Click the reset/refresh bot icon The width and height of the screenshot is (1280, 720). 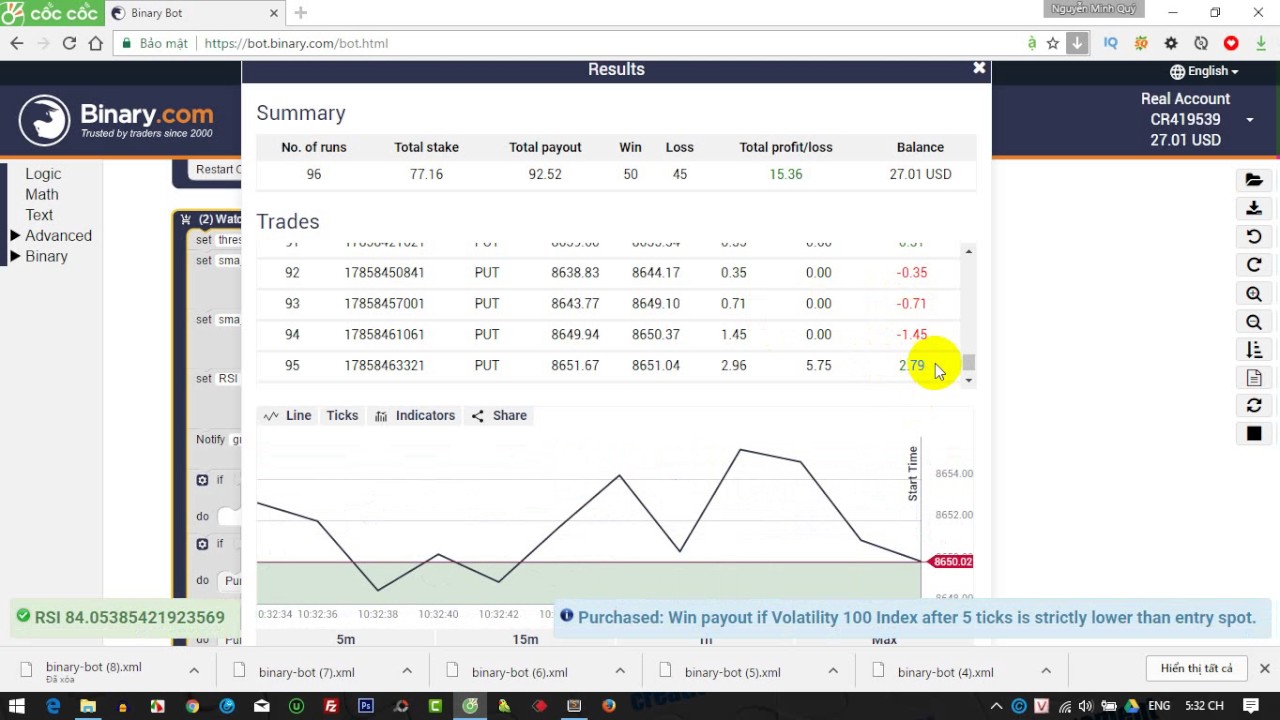tap(1254, 405)
